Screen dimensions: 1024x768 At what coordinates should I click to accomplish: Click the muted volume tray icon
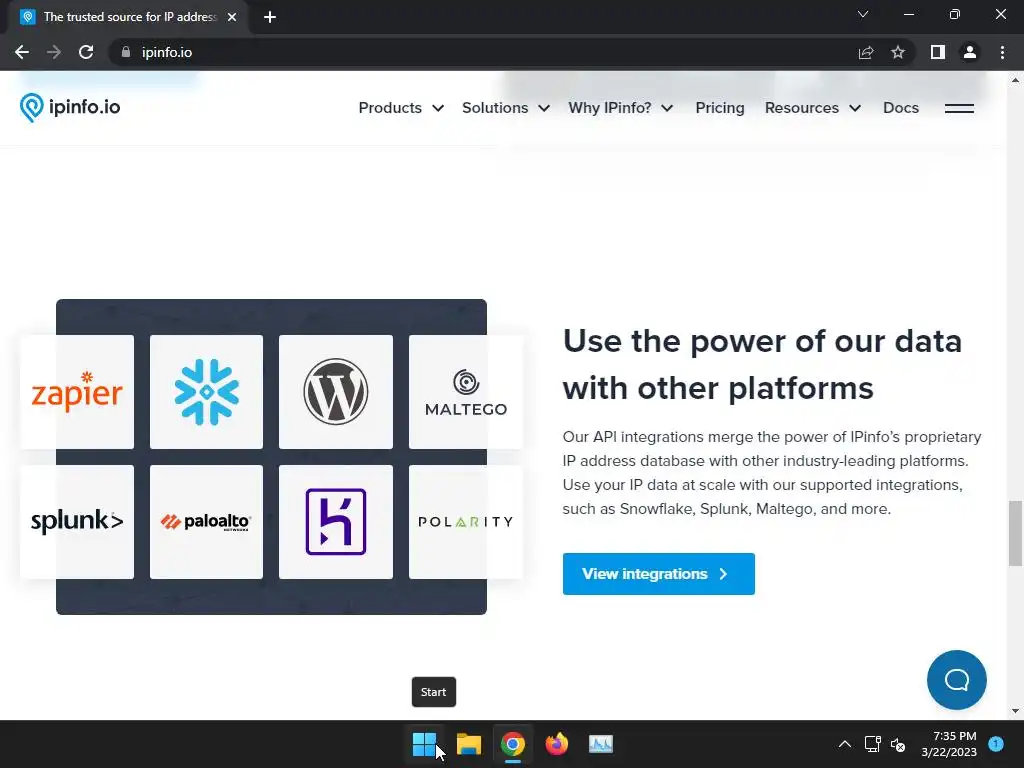tap(899, 744)
